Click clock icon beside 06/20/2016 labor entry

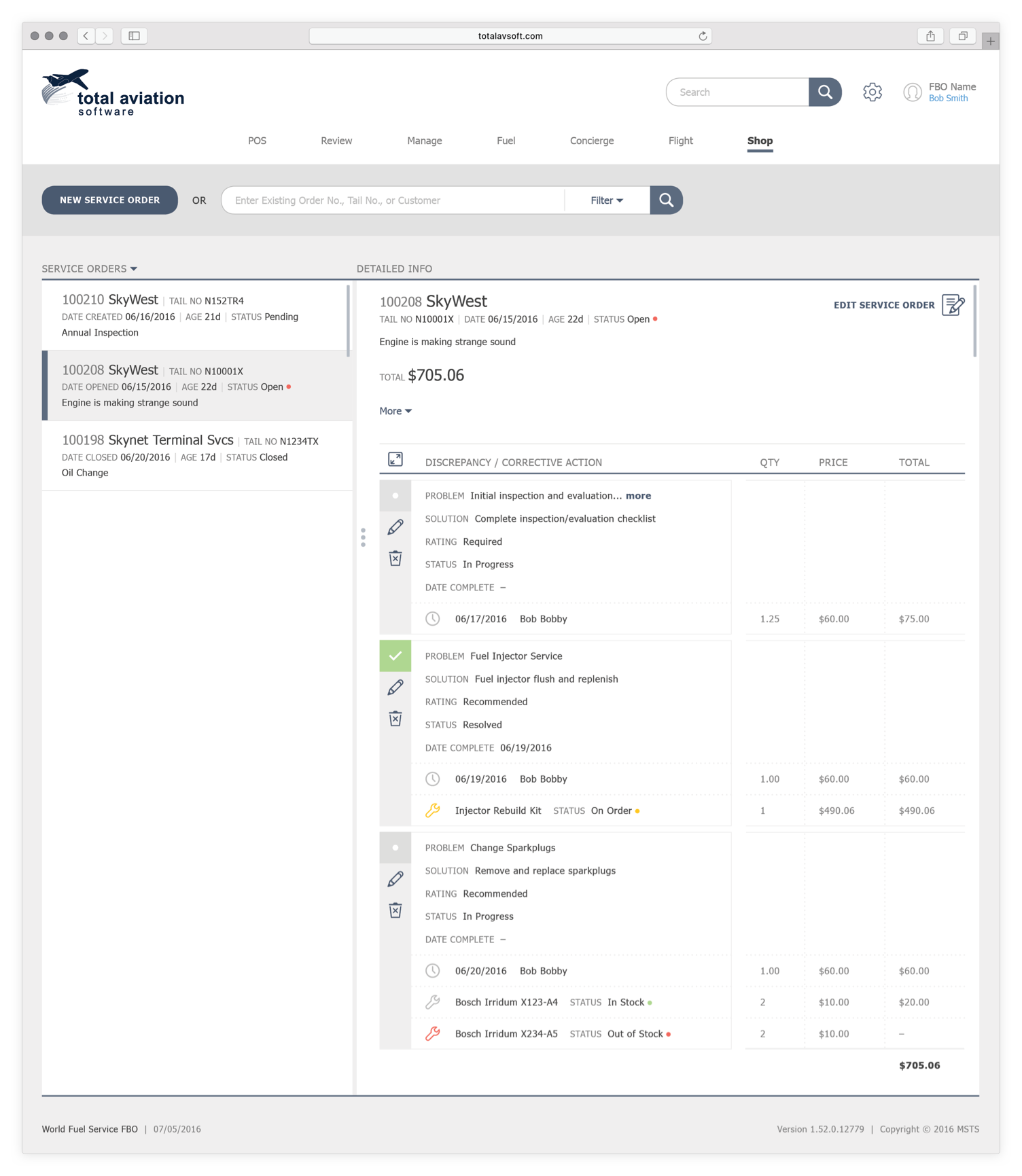[x=433, y=971]
